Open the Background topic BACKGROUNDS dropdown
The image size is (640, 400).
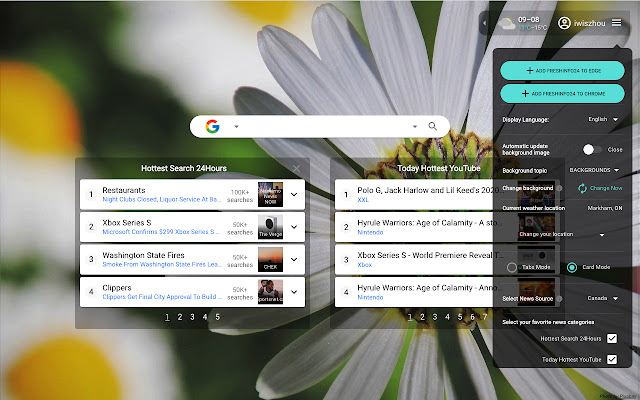(594, 170)
